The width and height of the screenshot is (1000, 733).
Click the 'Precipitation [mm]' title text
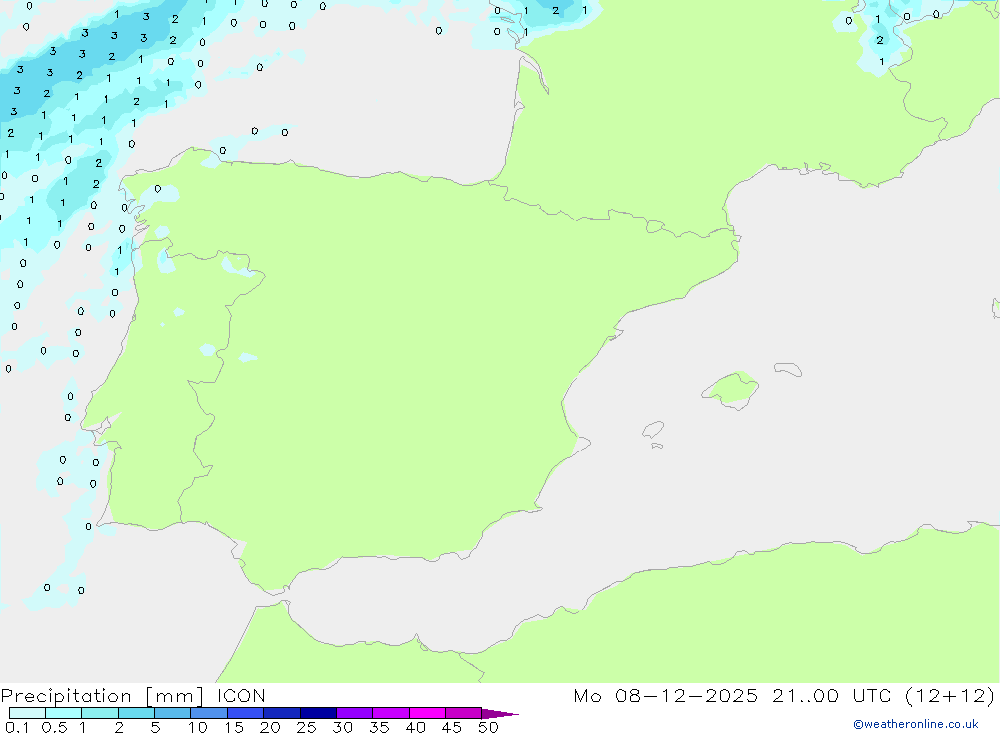tap(102, 696)
